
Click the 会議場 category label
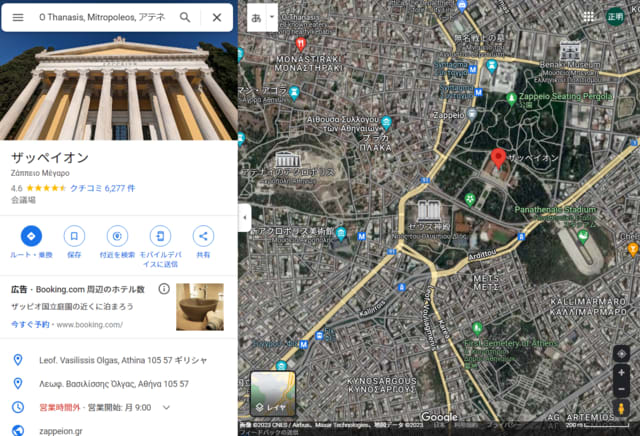click(23, 200)
